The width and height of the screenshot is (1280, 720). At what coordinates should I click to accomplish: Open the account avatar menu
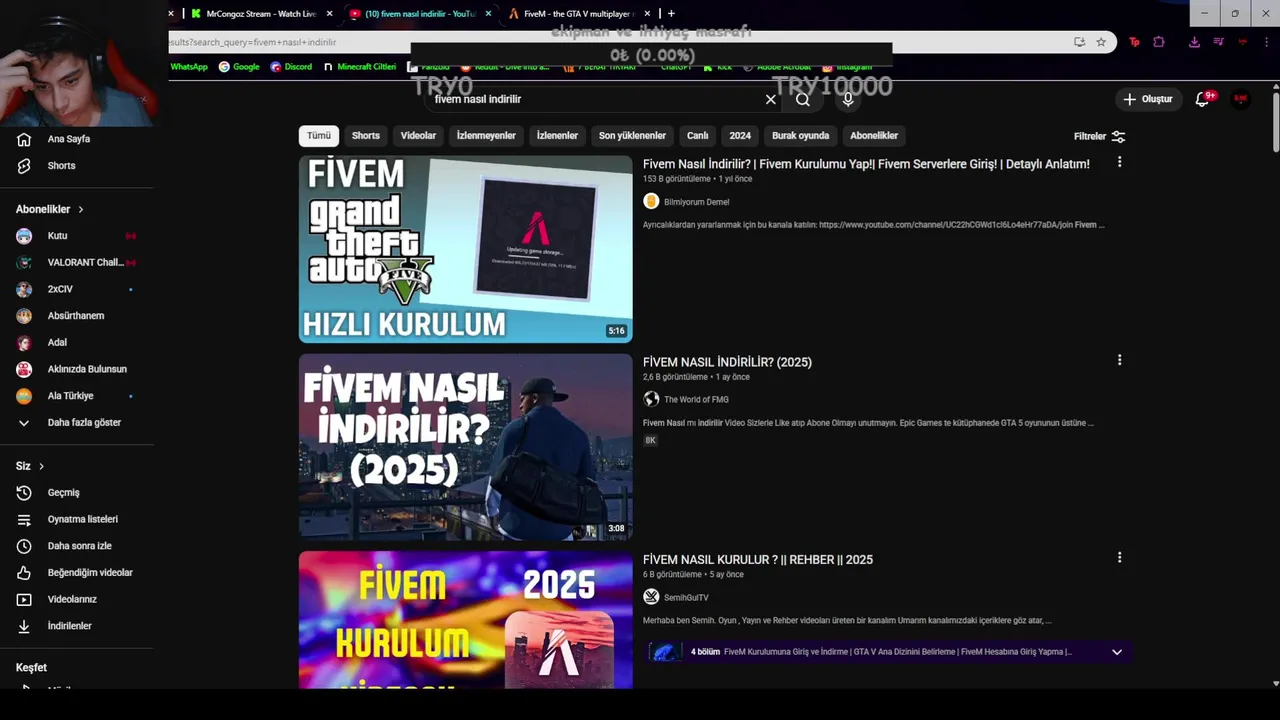click(x=1240, y=99)
